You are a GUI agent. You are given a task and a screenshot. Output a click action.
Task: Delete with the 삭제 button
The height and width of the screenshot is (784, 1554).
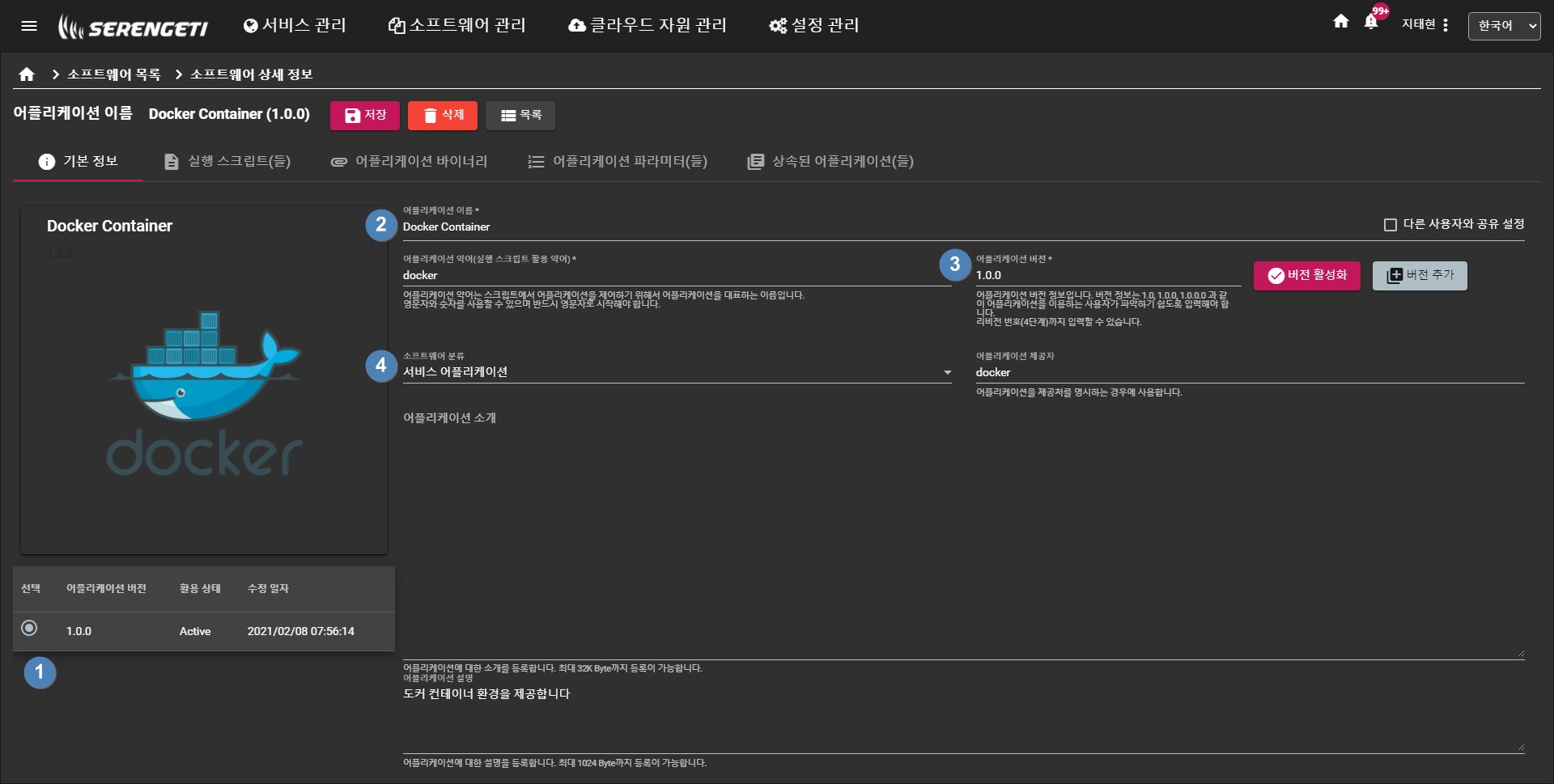(x=443, y=116)
